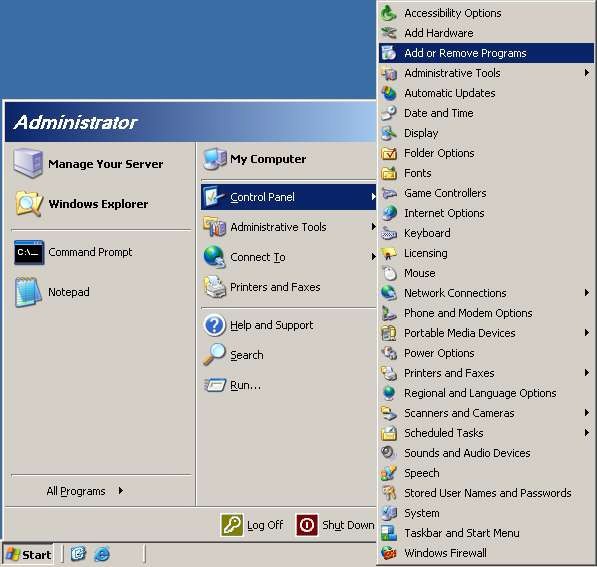This screenshot has height=567, width=597.
Task: Expand the Scheduled Tasks submenu arrow
Action: pyautogui.click(x=587, y=433)
